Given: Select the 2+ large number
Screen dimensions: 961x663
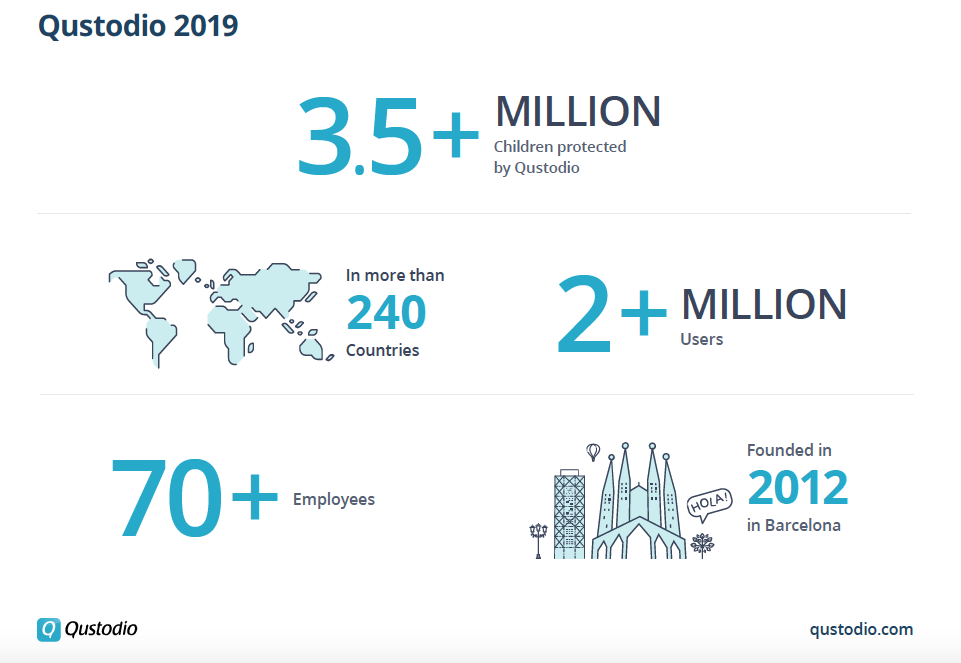Looking at the screenshot, I should tap(612, 314).
